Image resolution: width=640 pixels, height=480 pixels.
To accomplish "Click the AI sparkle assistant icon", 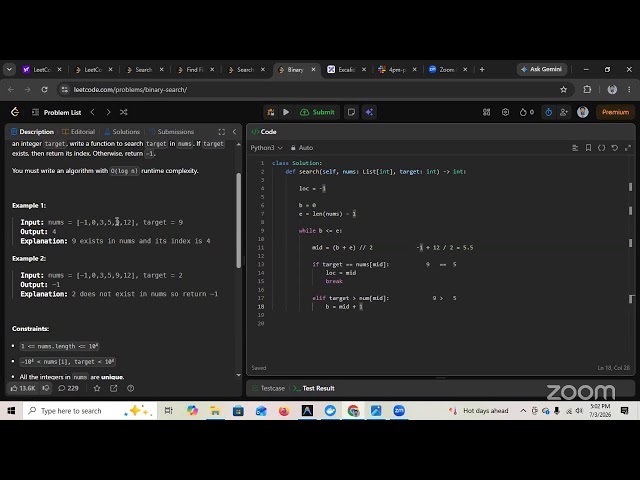I will [369, 112].
